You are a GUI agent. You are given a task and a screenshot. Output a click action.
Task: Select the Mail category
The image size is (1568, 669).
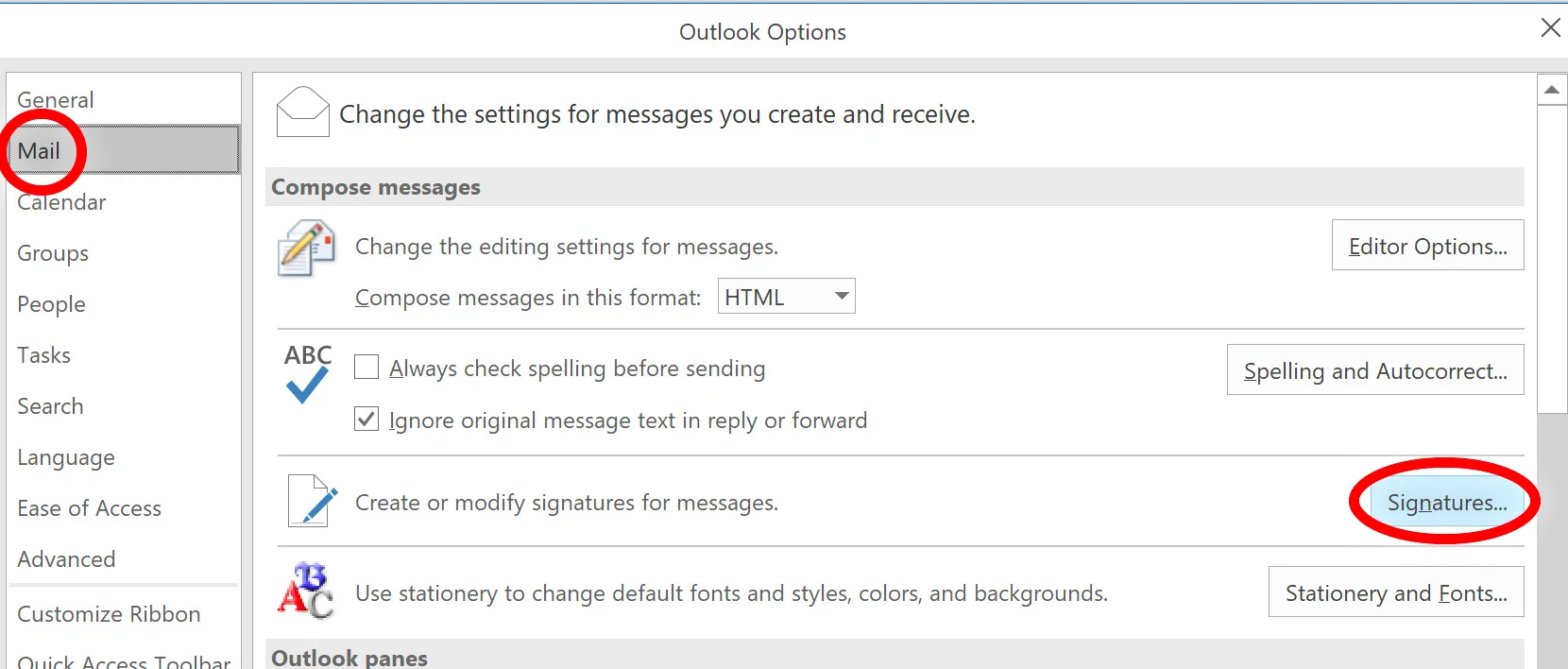(124, 150)
